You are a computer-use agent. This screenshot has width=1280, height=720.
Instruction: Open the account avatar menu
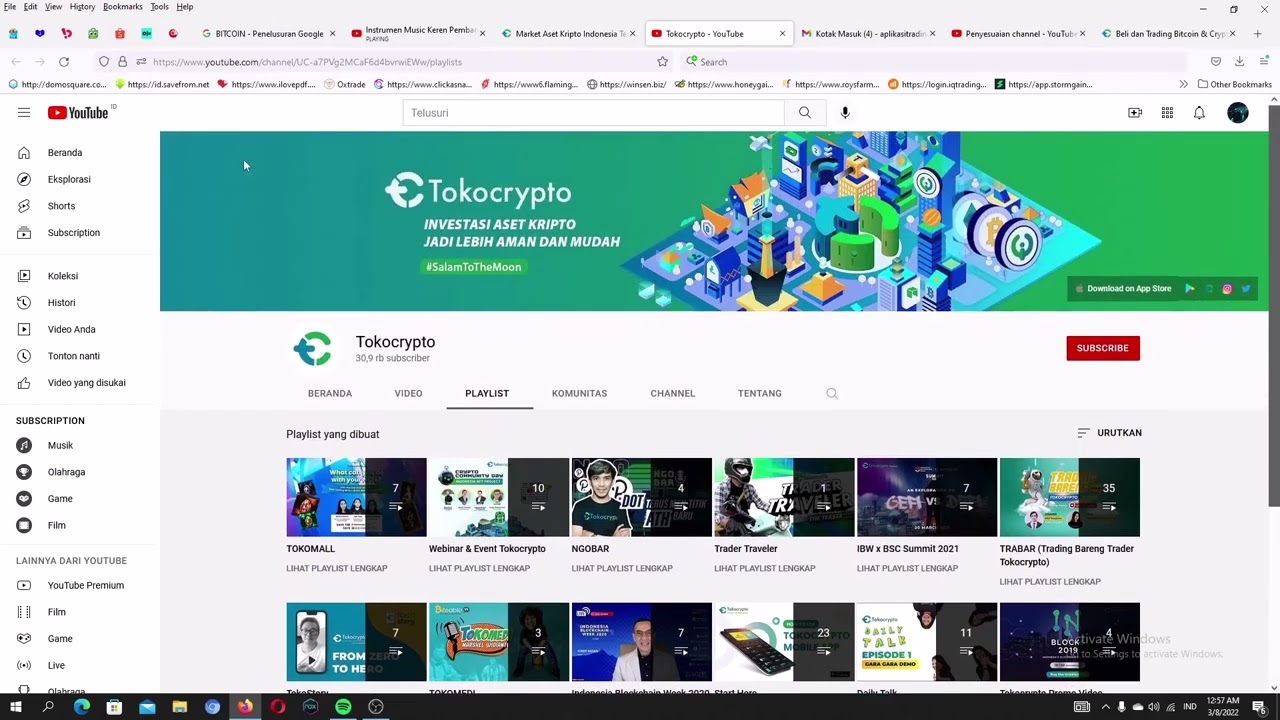pos(1238,113)
